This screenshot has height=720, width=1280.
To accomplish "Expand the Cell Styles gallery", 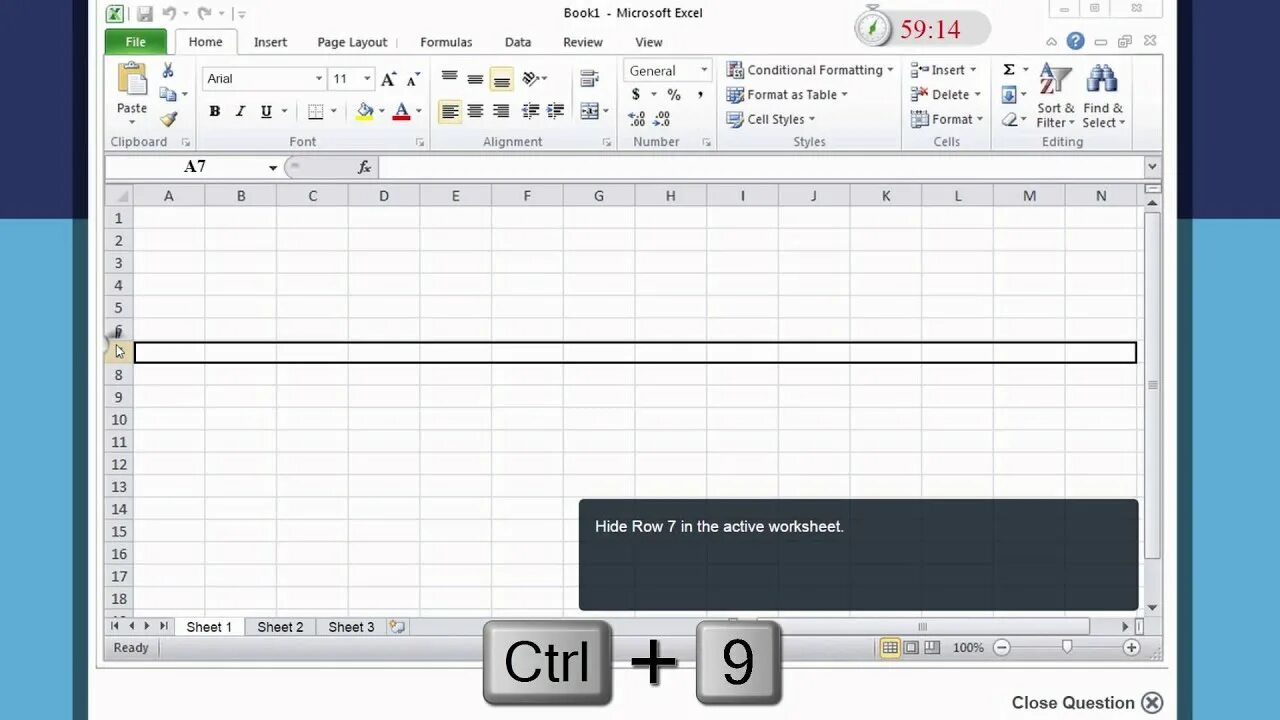I will click(771, 119).
